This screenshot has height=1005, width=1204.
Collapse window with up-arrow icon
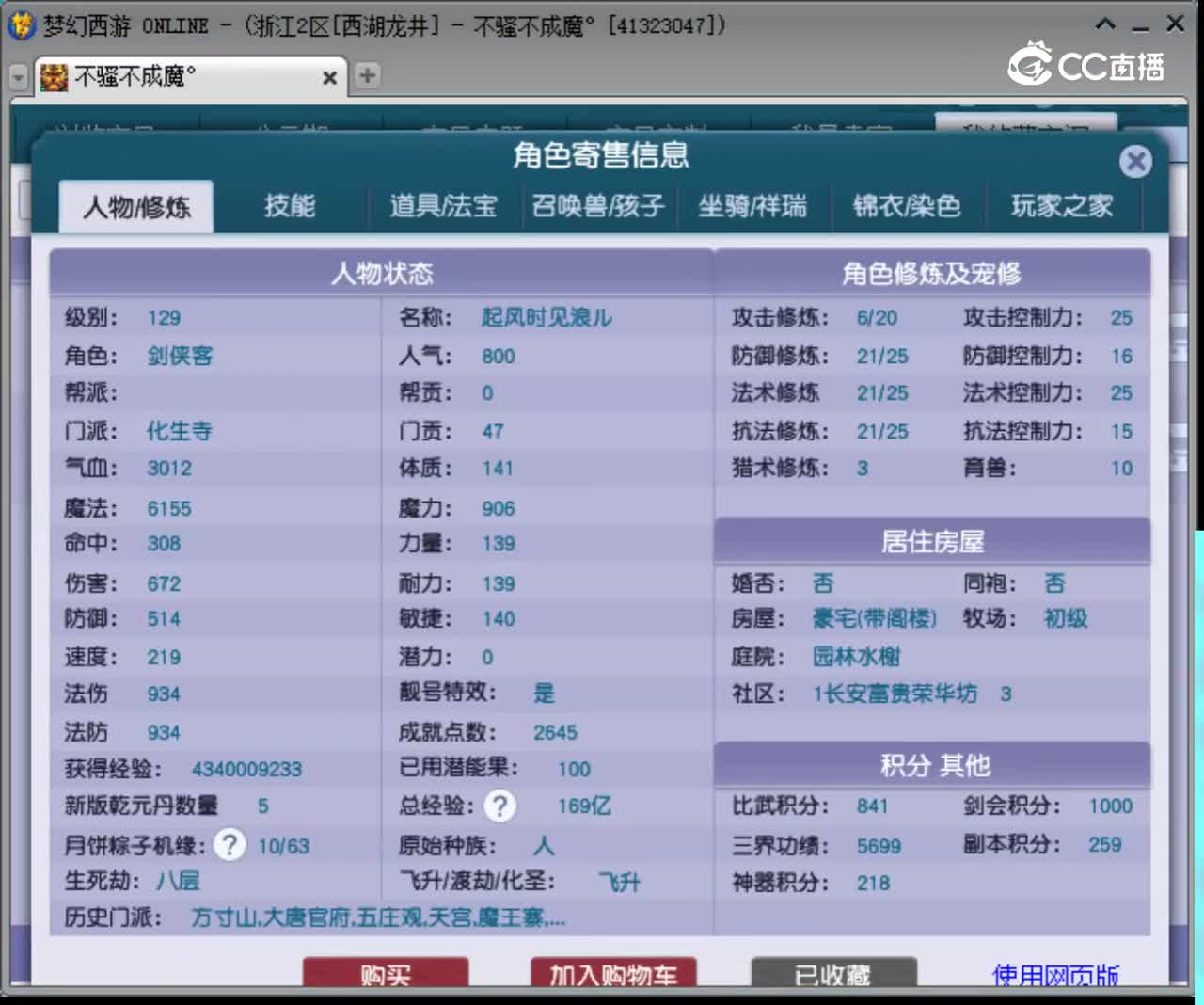(1106, 24)
